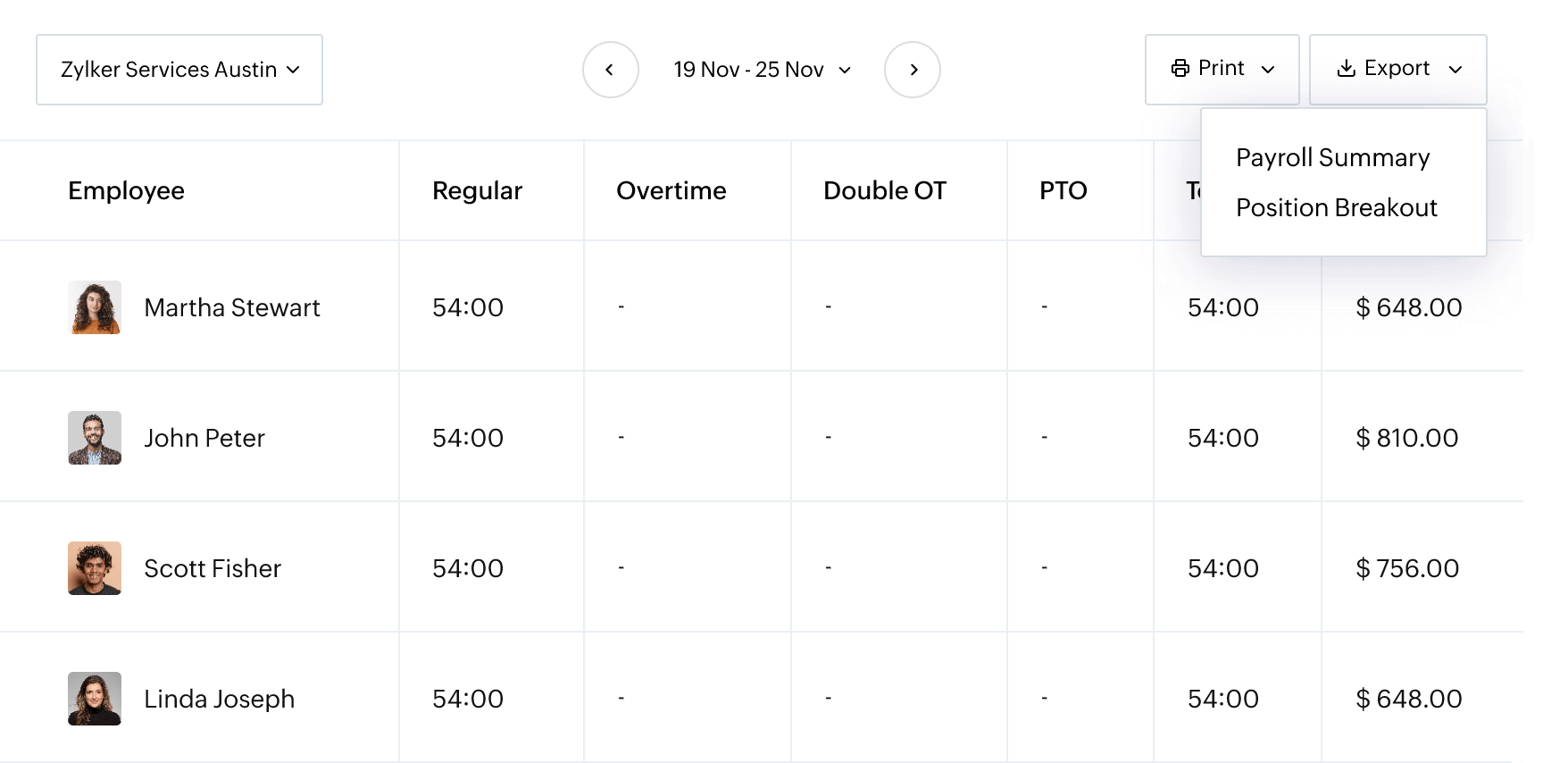Go to previous week with left arrow
Screen dimensions: 1568x763
point(610,70)
